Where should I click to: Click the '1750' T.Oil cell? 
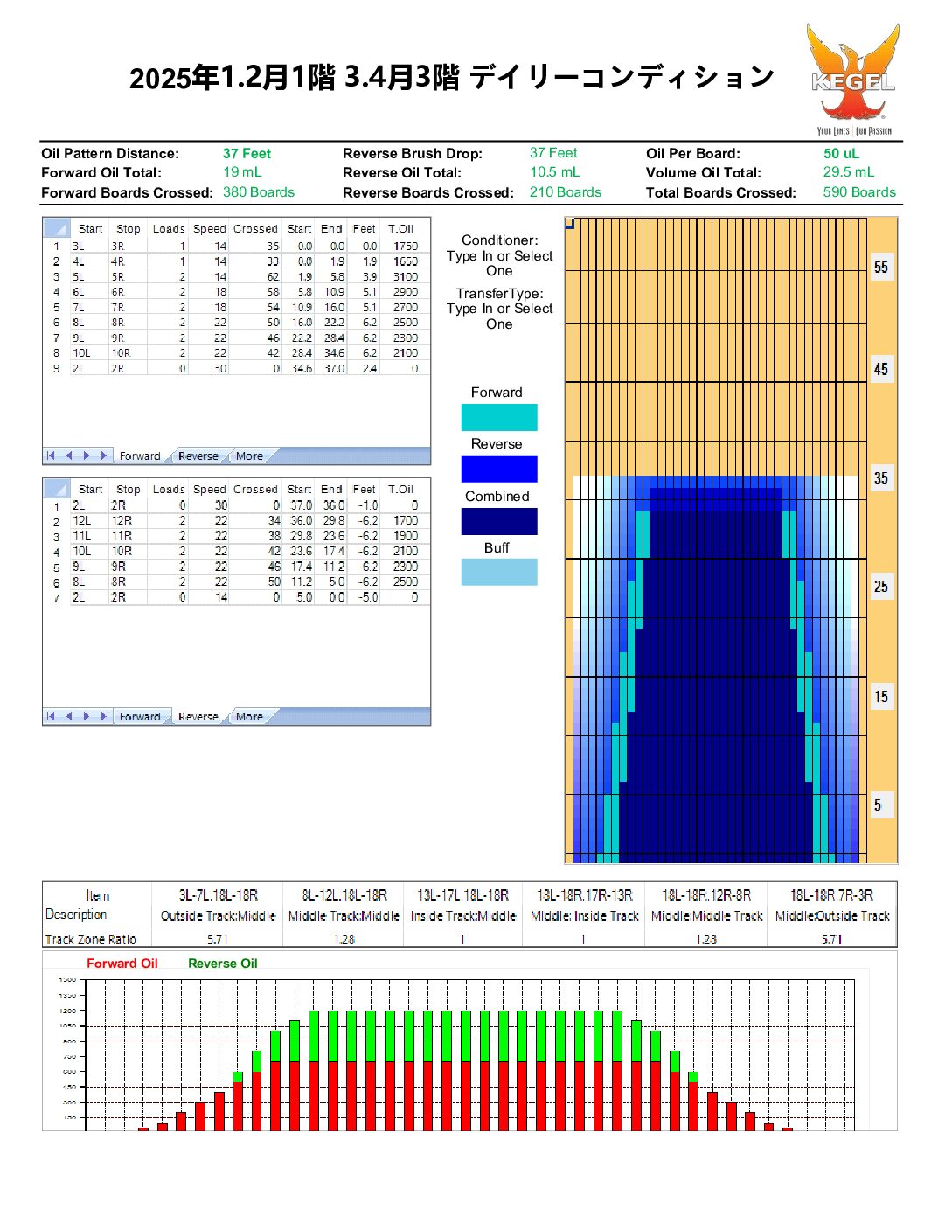pyautogui.click(x=401, y=246)
